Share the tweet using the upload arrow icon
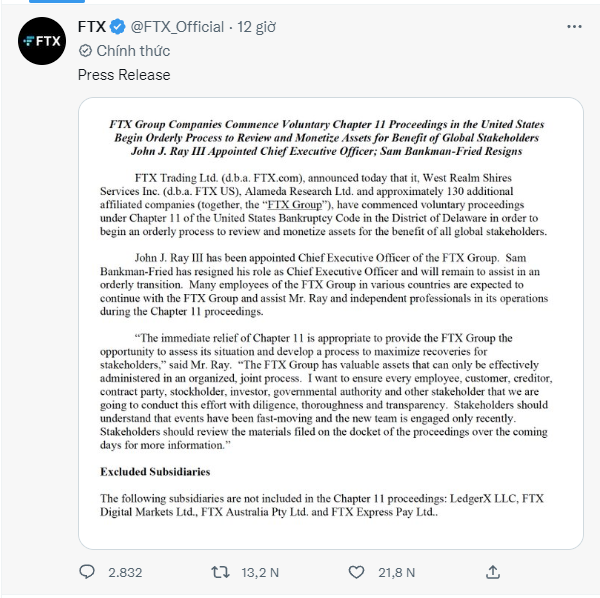 pyautogui.click(x=493, y=572)
